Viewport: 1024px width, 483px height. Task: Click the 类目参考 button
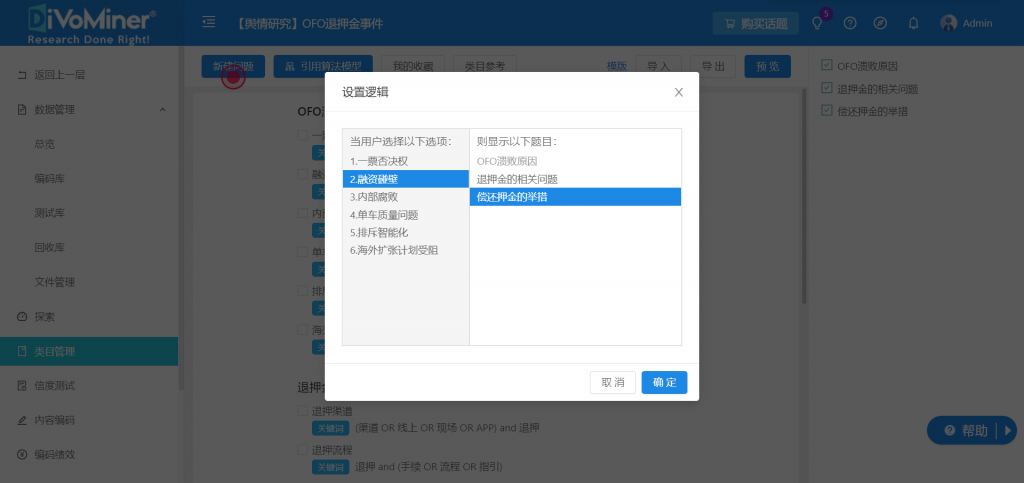[x=485, y=67]
